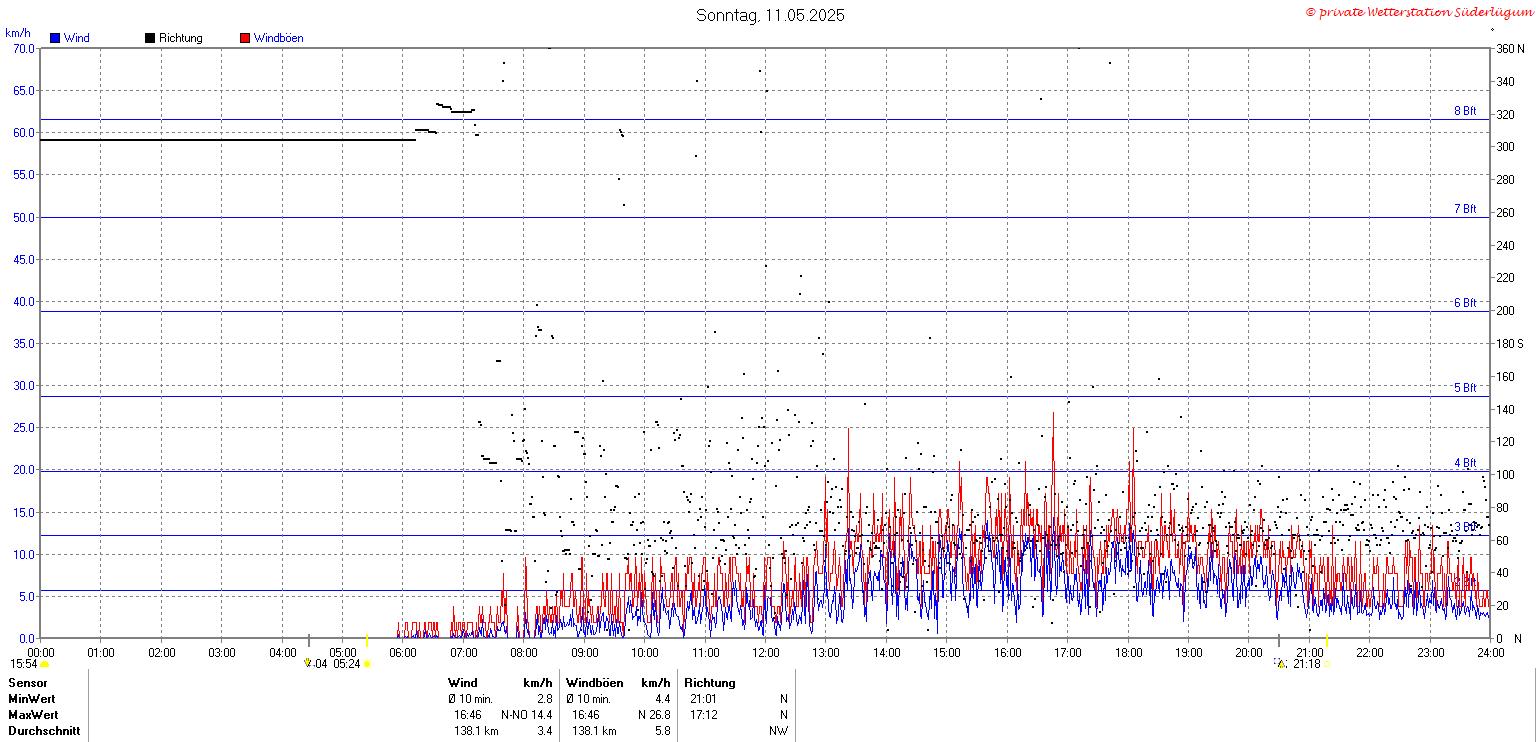The height and width of the screenshot is (742, 1536).
Task: Click the 12:00 time axis label
Action: pyautogui.click(x=766, y=653)
